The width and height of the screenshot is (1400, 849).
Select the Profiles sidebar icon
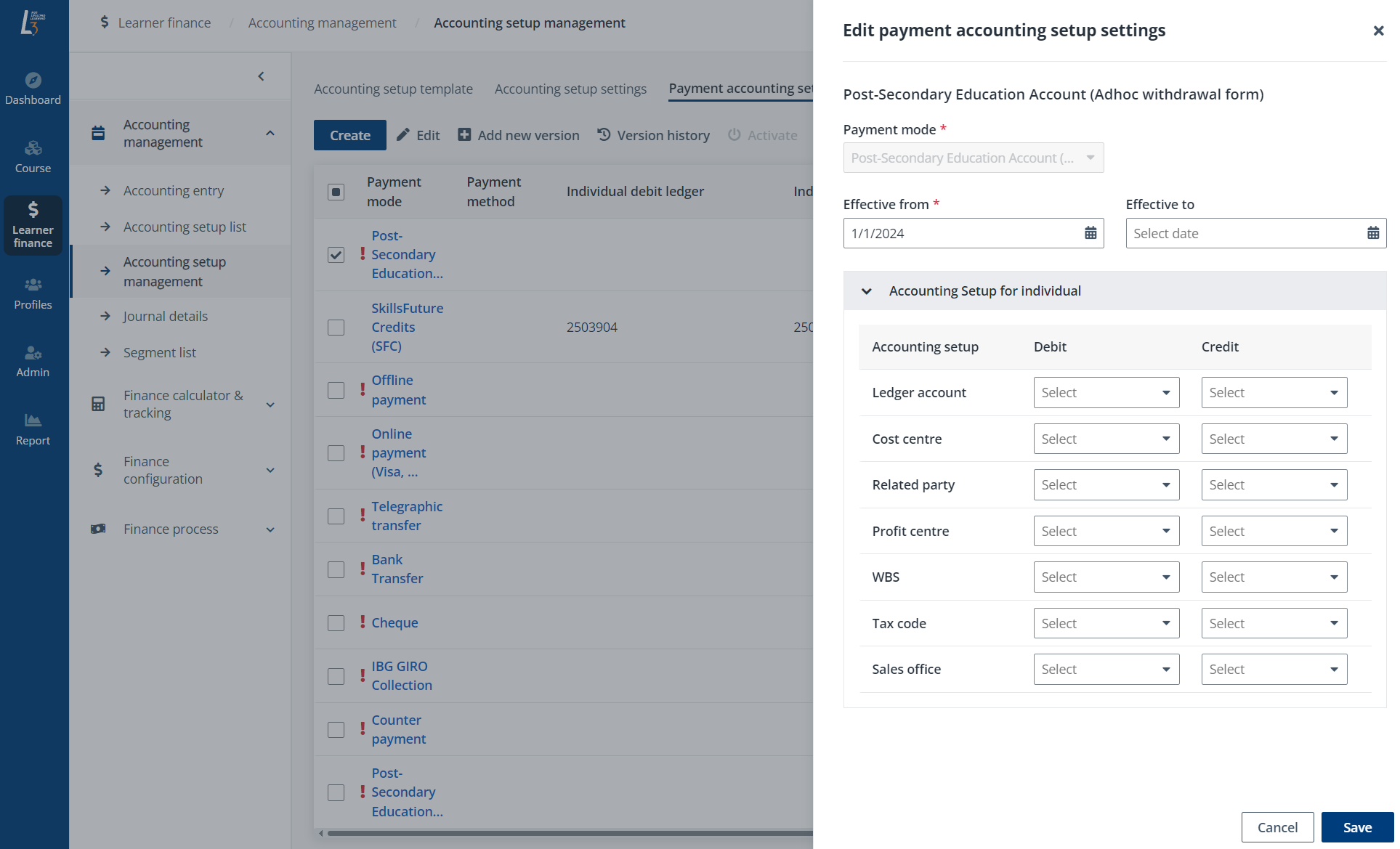(33, 292)
